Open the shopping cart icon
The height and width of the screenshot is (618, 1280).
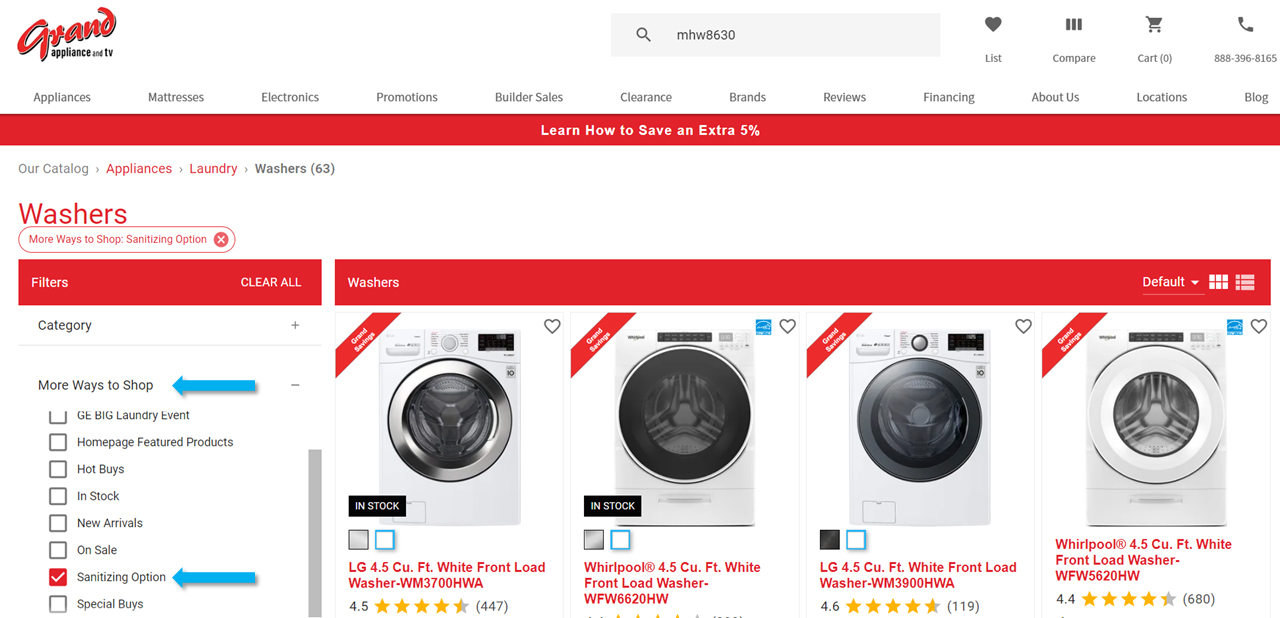click(x=1153, y=24)
